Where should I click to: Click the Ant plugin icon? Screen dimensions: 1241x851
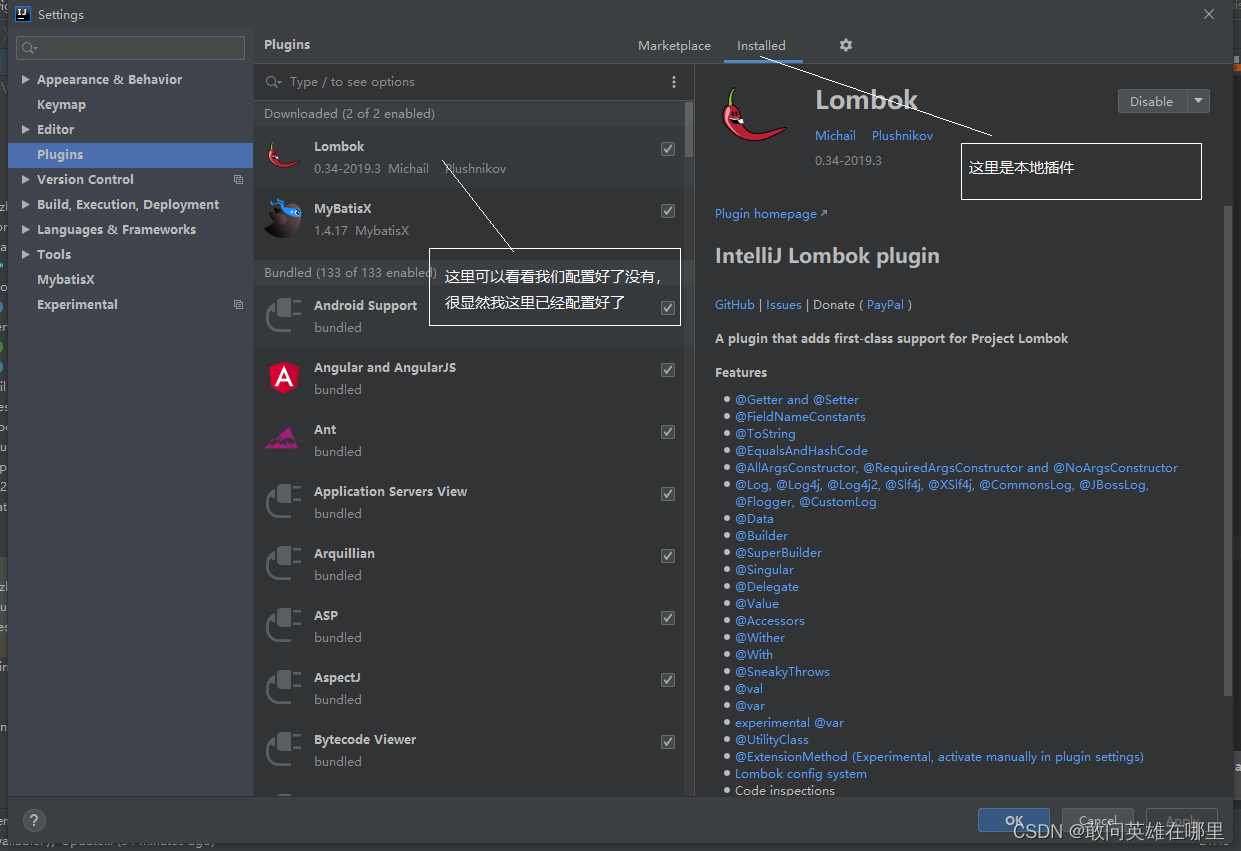pos(283,439)
